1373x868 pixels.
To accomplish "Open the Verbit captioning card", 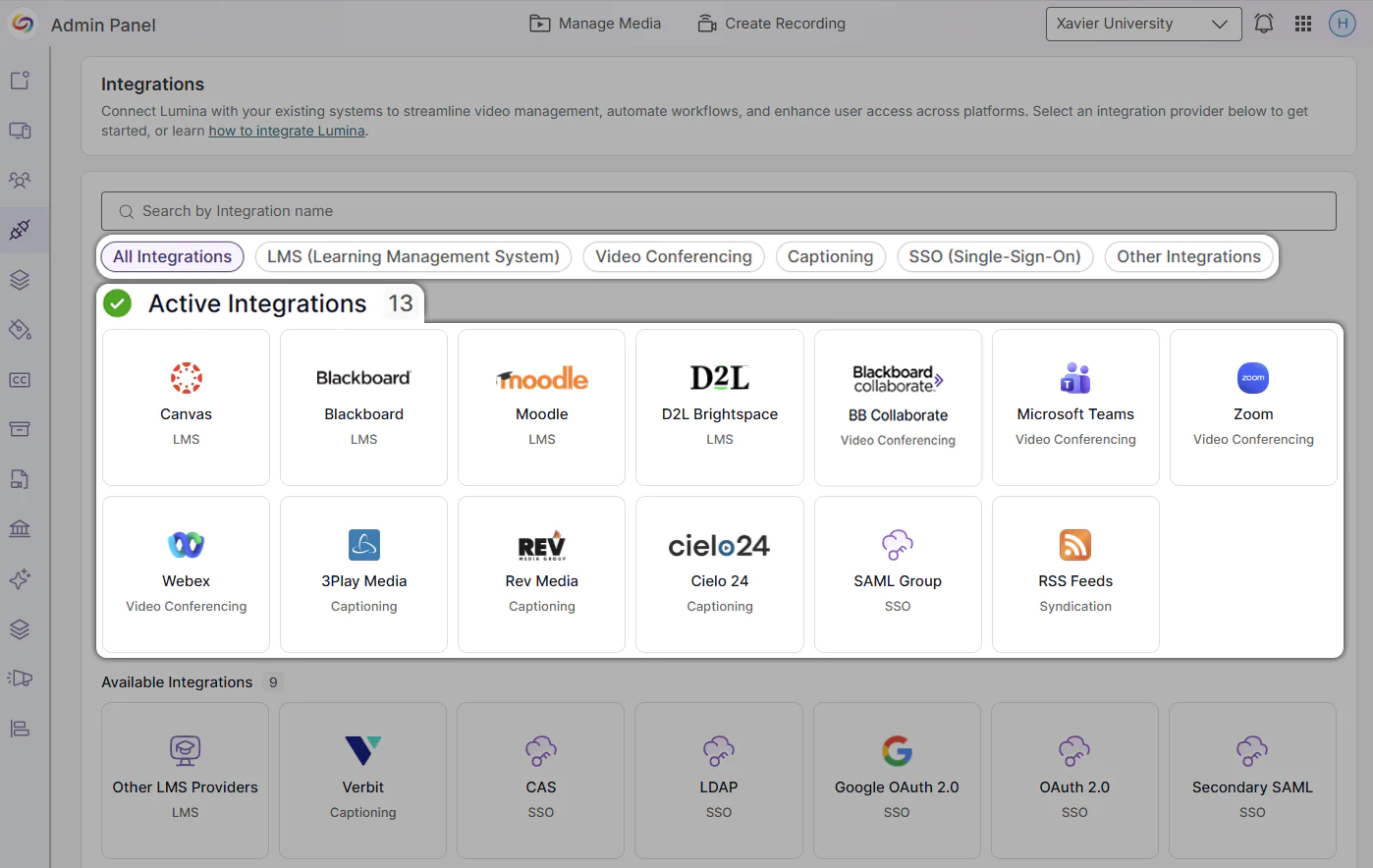I will [363, 781].
